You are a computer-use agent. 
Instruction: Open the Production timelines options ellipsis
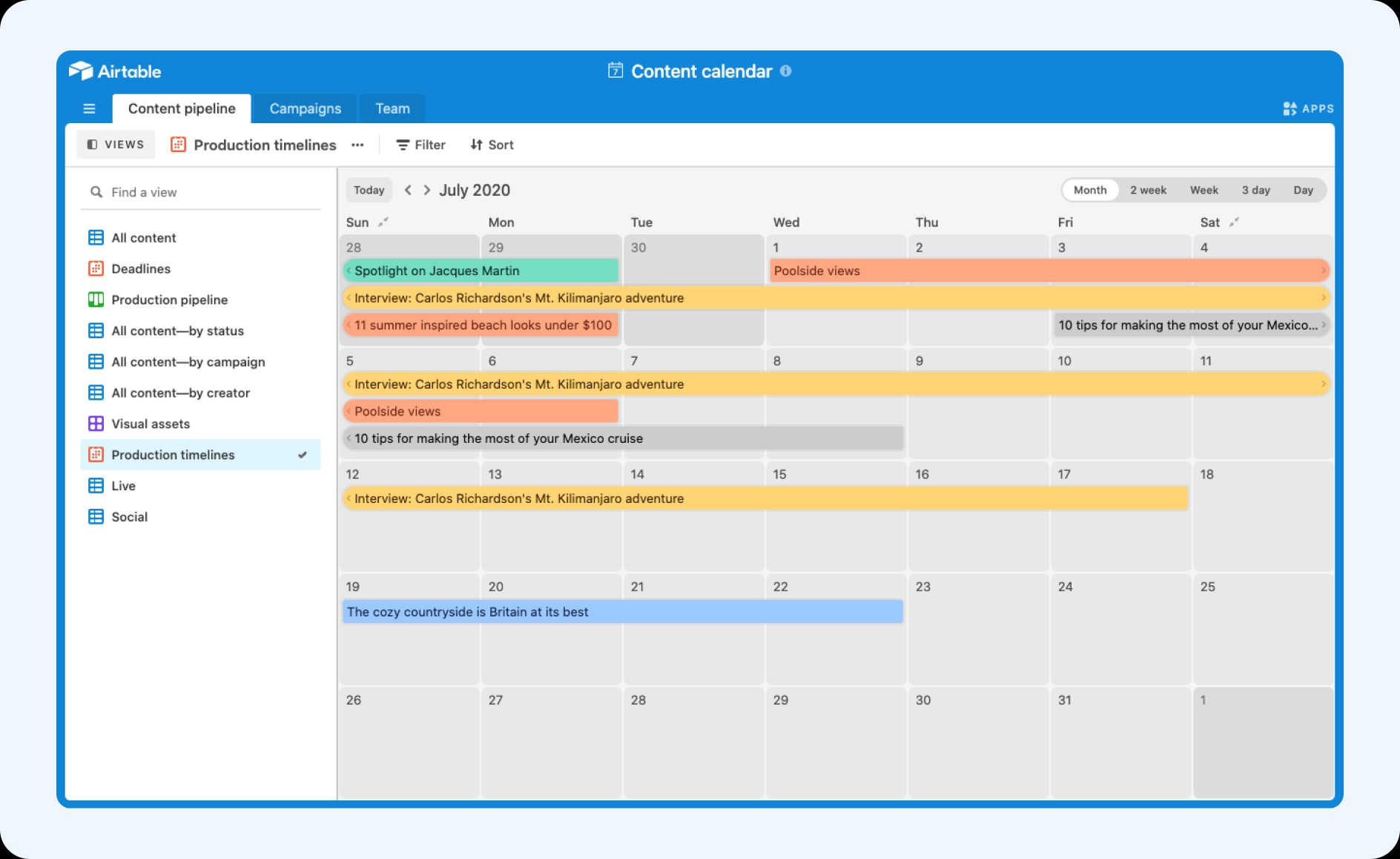click(357, 145)
